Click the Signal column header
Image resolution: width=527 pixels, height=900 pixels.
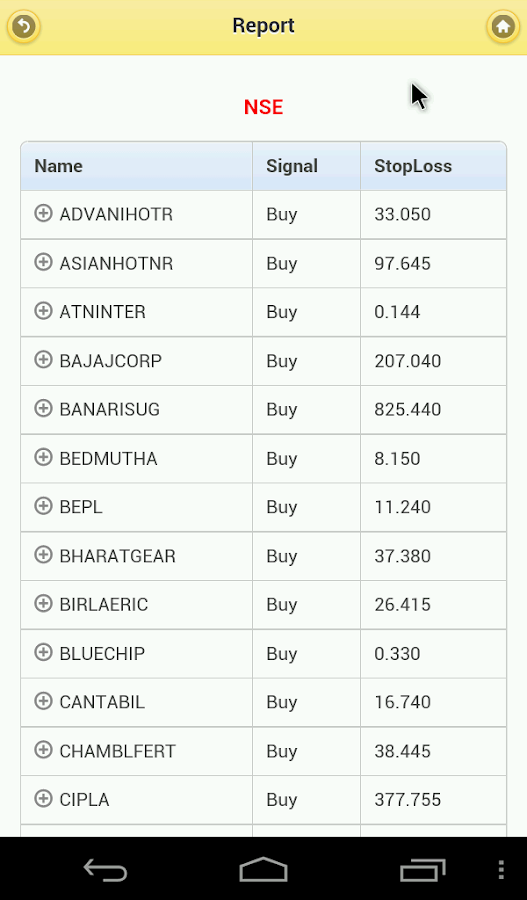tap(307, 166)
